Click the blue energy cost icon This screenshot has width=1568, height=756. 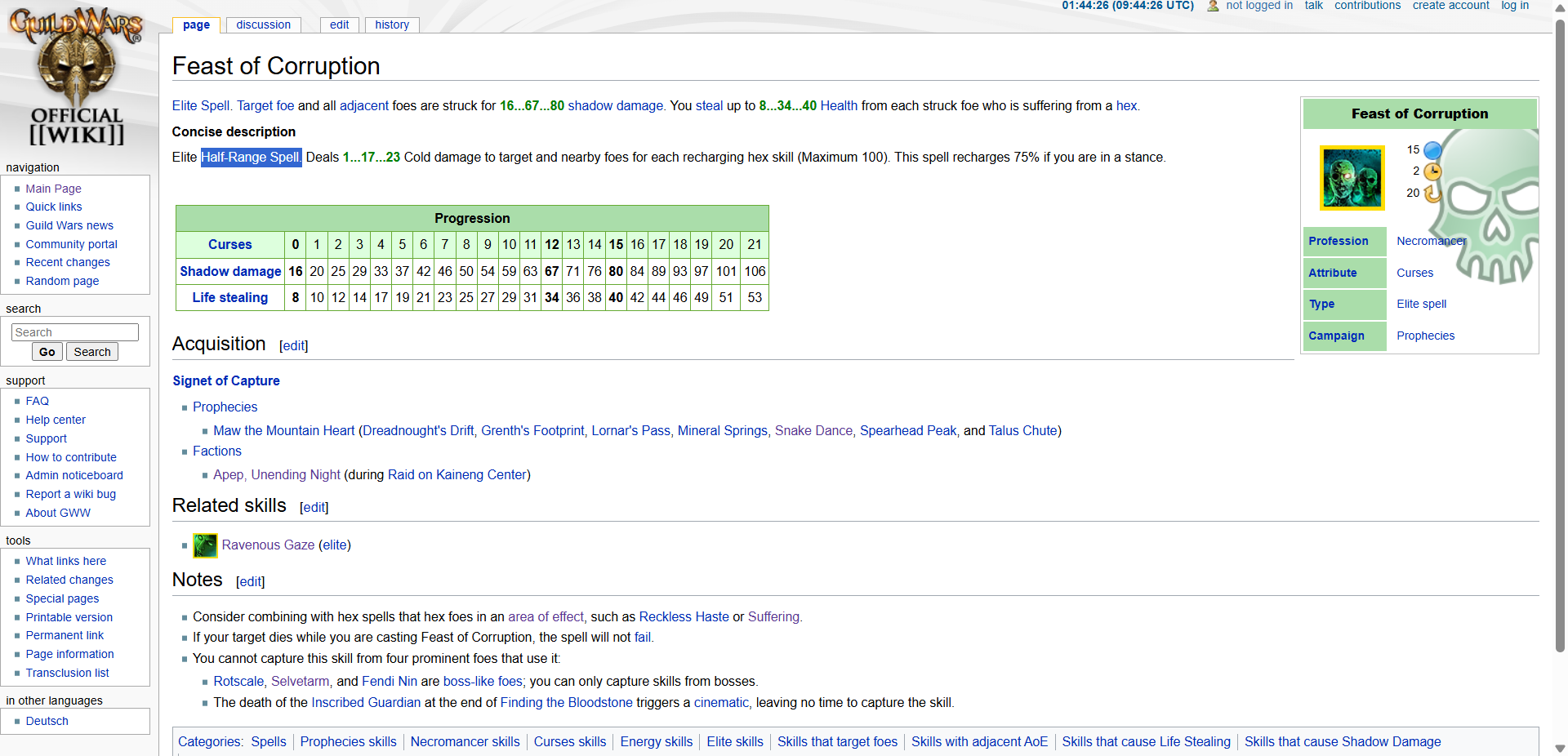[1432, 150]
